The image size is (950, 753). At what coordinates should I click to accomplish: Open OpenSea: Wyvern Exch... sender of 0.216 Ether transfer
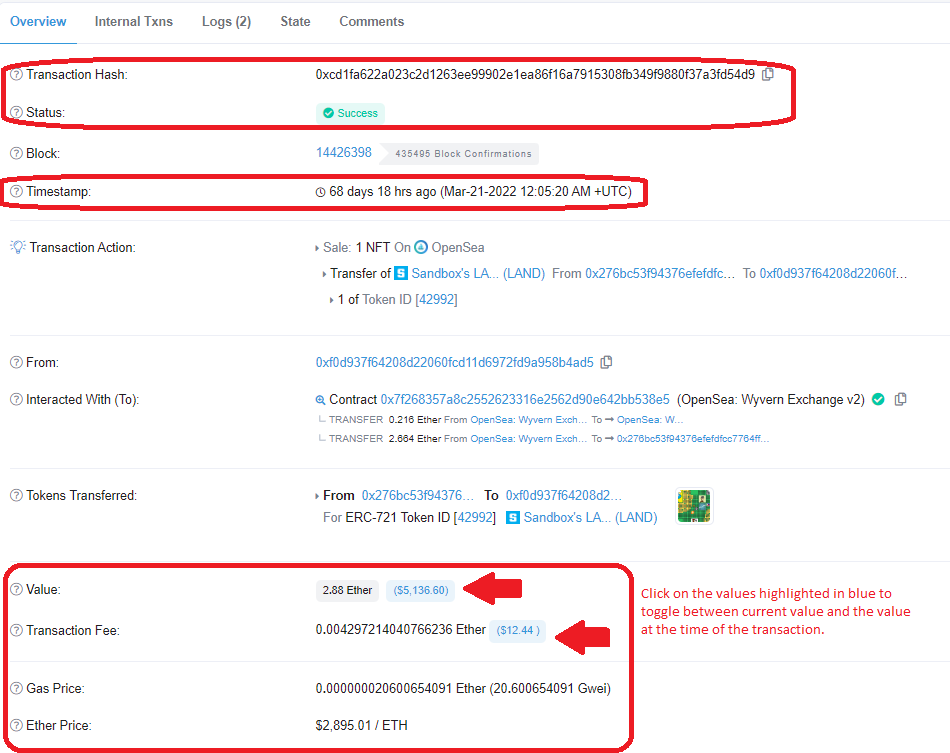[x=528, y=419]
